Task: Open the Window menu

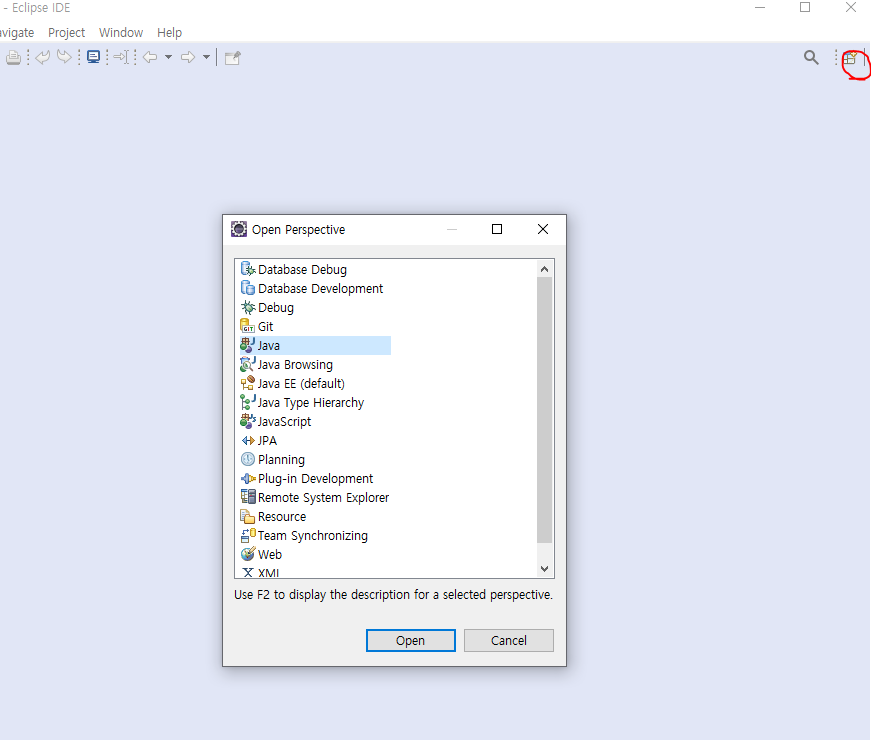Action: 121,33
